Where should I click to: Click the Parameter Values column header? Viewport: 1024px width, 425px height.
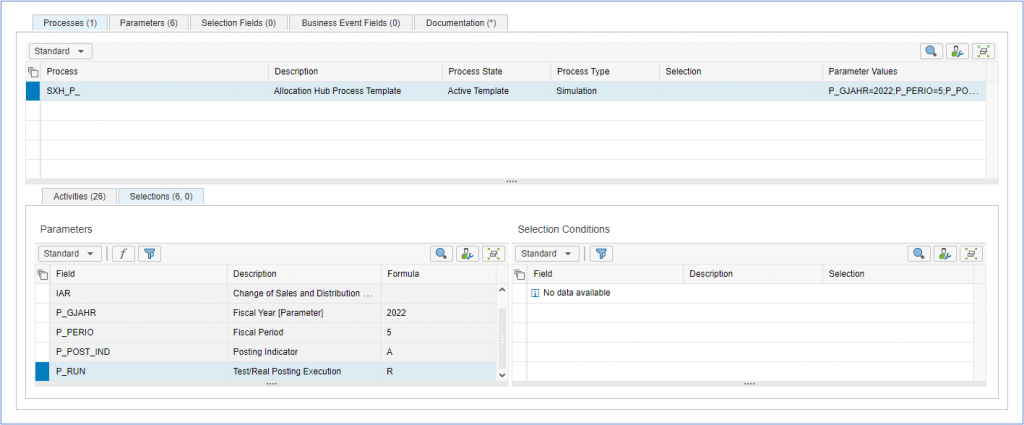tap(904, 72)
